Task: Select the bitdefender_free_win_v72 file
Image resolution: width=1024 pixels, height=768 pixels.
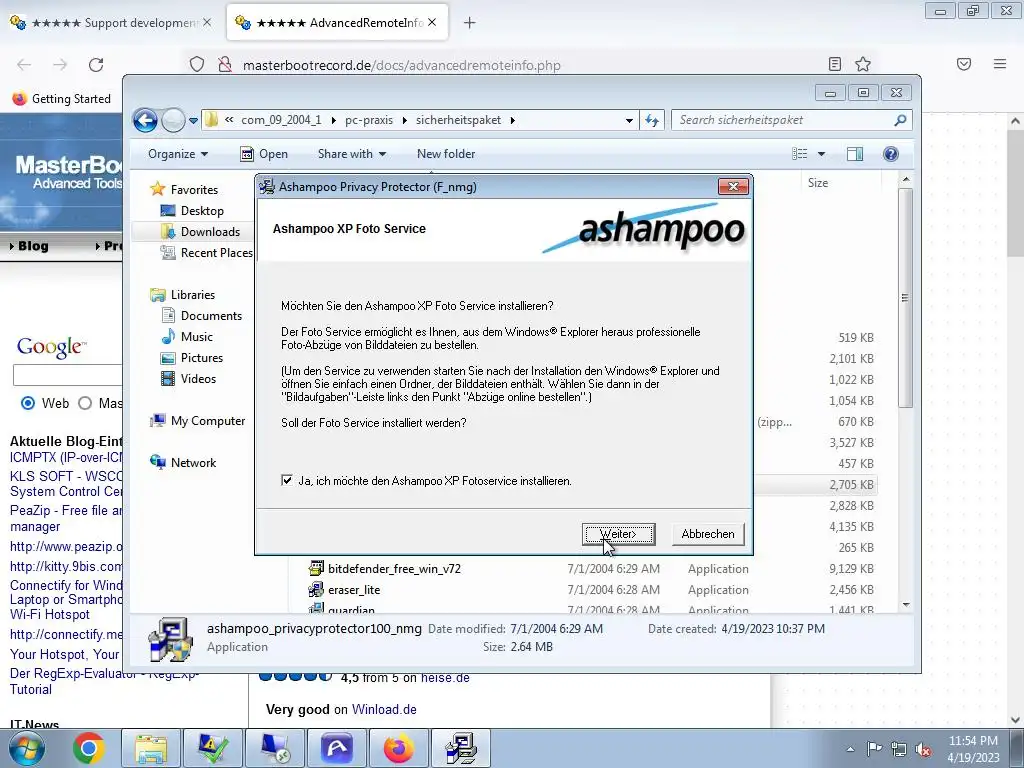Action: tap(394, 569)
